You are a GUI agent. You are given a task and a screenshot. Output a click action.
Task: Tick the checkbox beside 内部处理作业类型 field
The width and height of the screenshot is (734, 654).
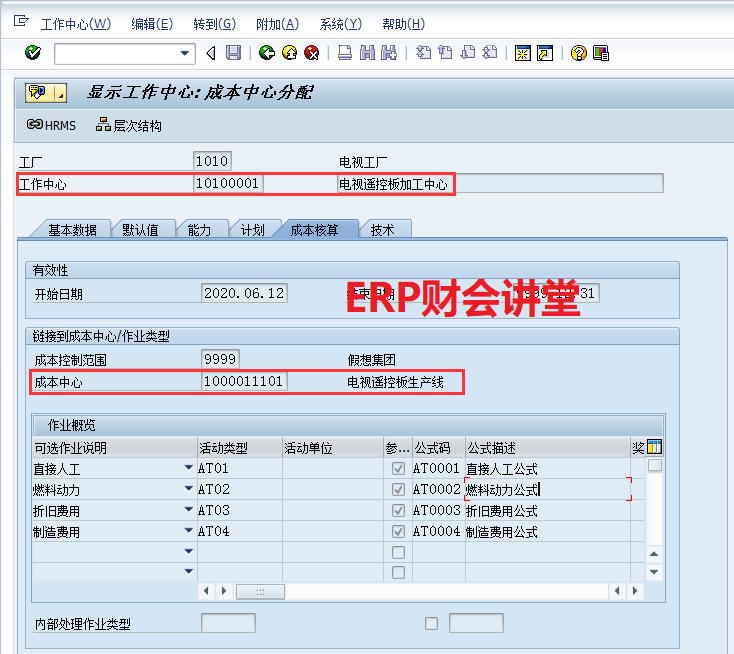[431, 624]
